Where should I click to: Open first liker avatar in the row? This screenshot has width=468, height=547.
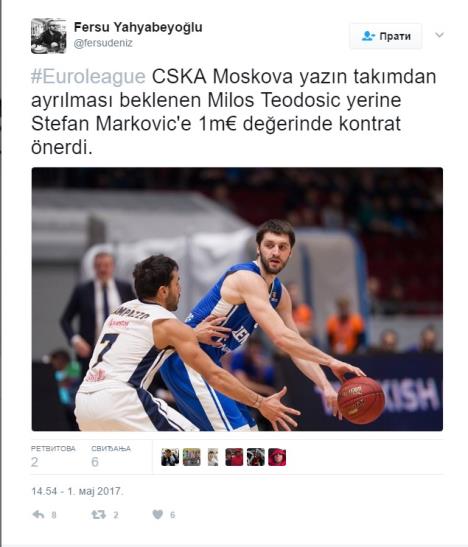[x=170, y=457]
